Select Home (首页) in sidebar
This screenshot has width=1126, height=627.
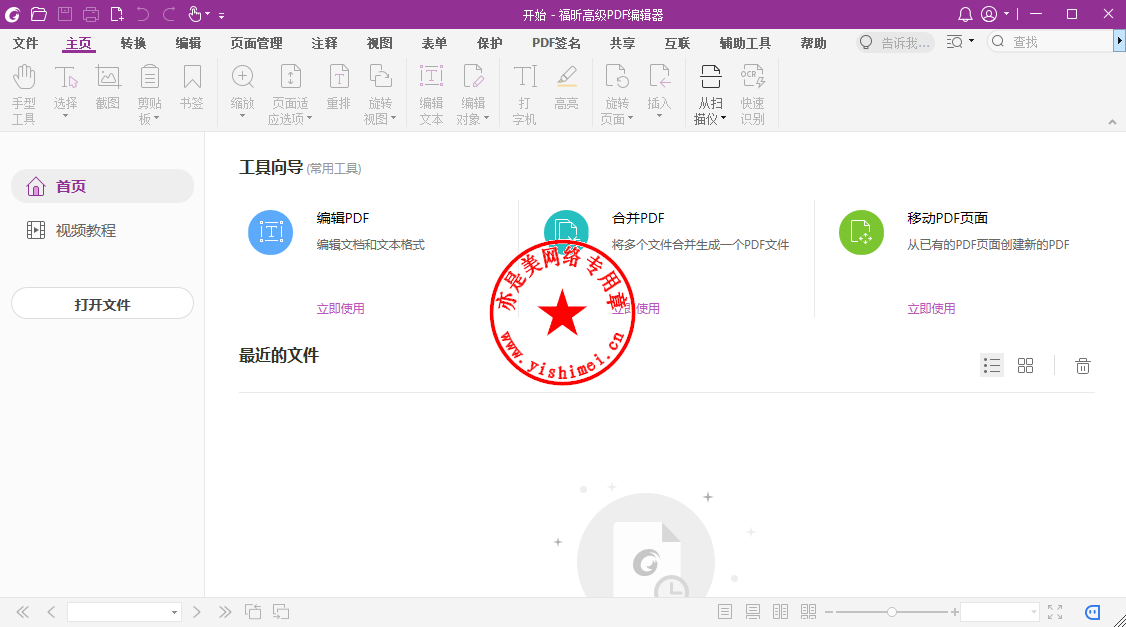[103, 187]
